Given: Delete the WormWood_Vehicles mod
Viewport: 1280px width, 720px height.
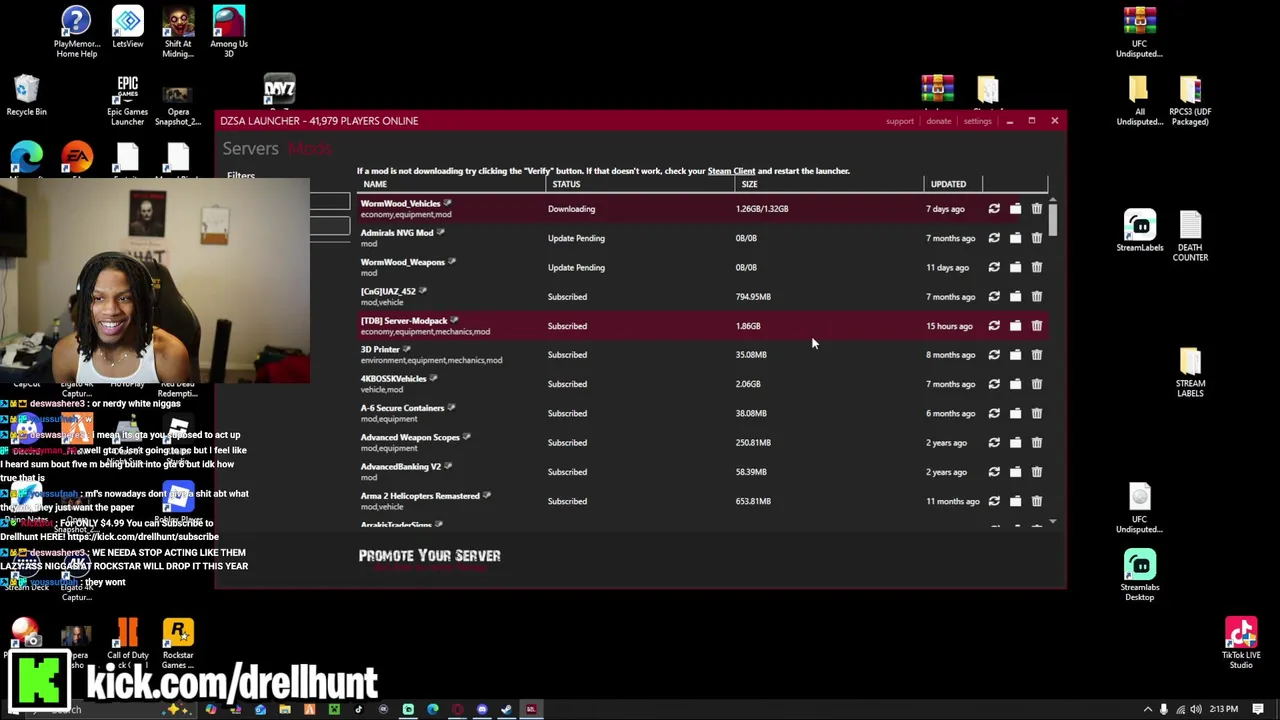Looking at the screenshot, I should (x=1037, y=209).
